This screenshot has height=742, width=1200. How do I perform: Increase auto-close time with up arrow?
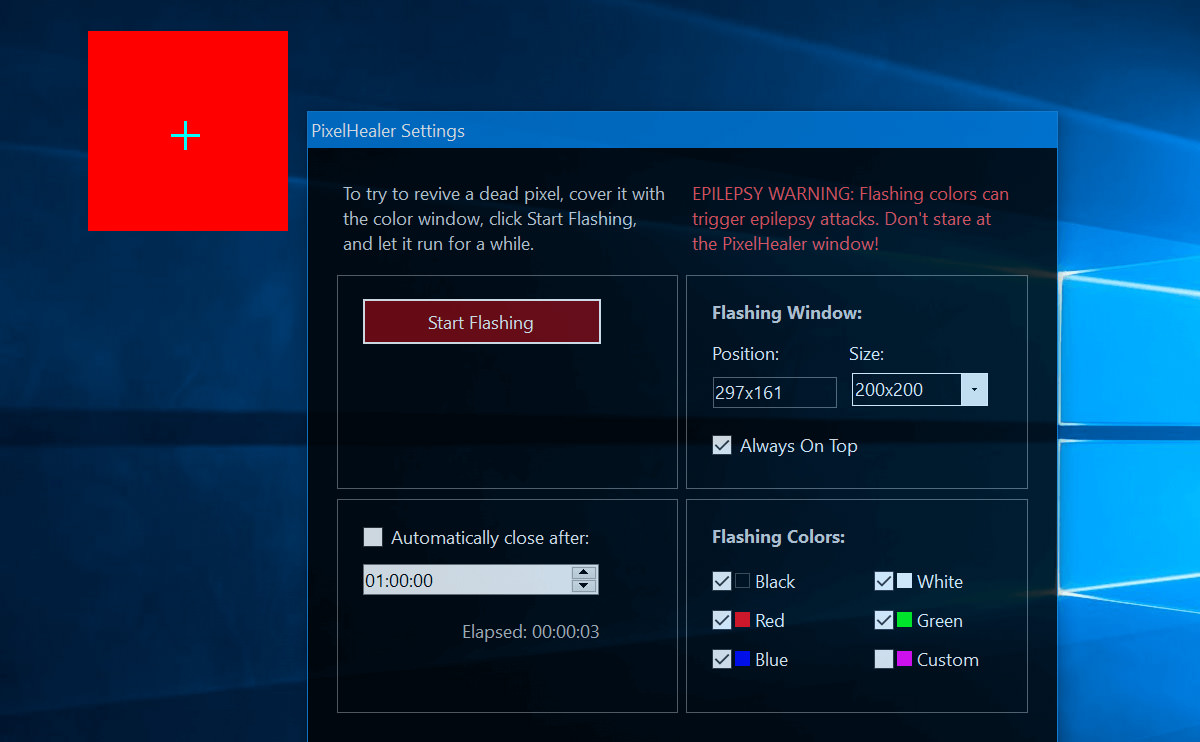584,573
